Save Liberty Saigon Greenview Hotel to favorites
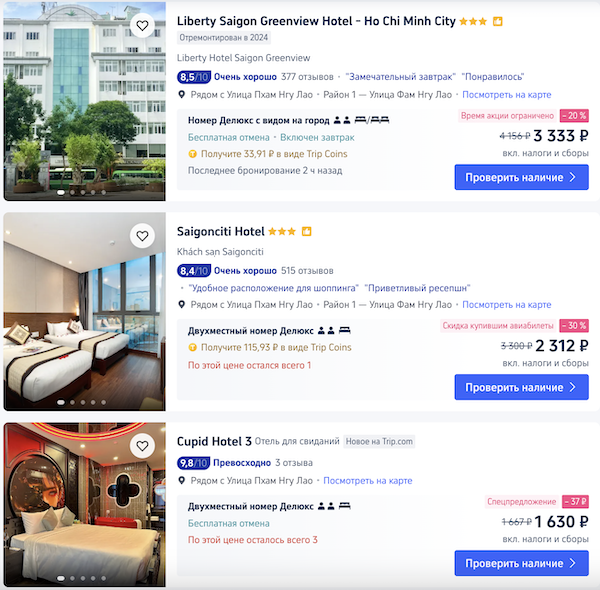Viewport: 600px width, 590px height. tap(142, 26)
